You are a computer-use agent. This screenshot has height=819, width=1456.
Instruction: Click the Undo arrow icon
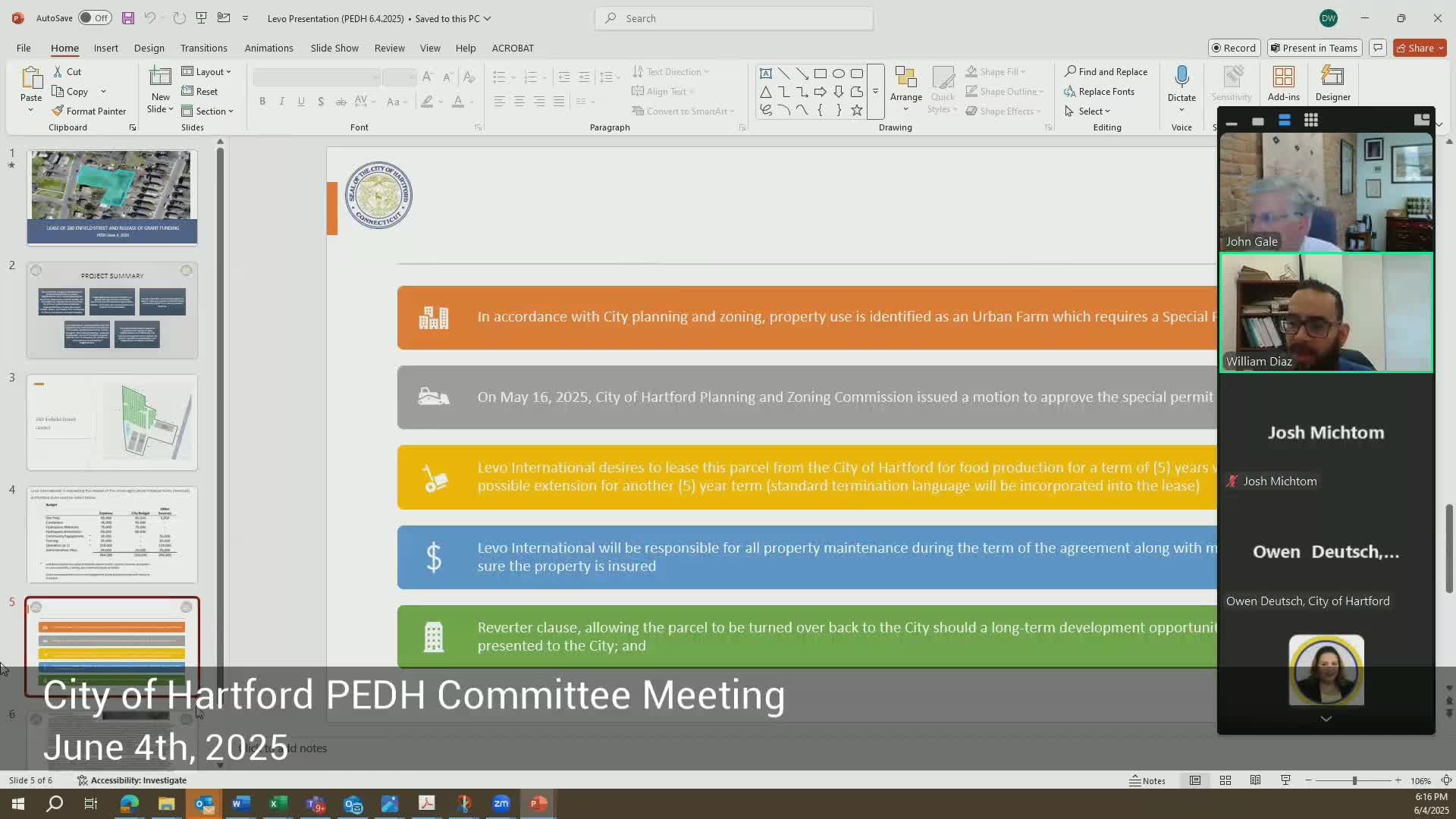point(150,18)
